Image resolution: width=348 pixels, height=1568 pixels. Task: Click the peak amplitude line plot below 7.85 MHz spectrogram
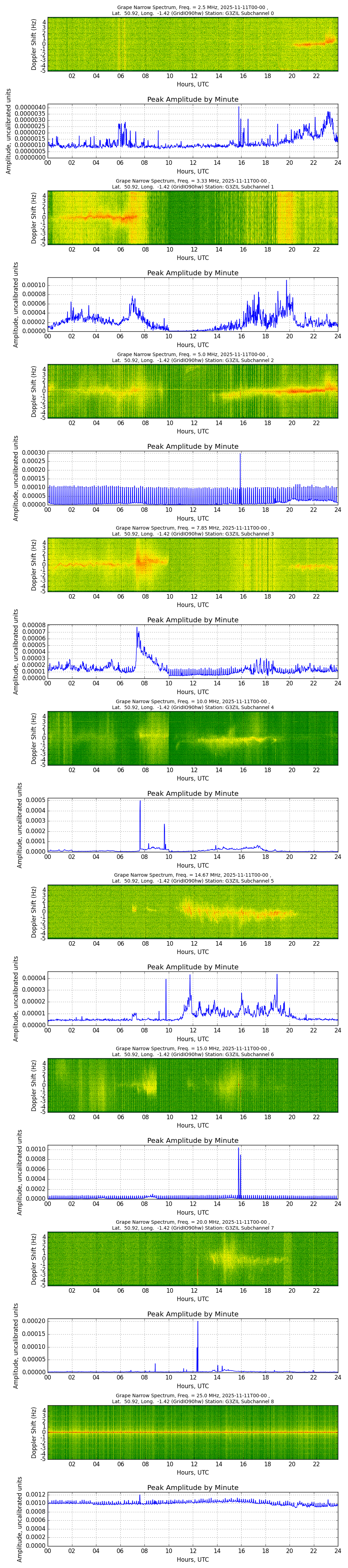tap(193, 651)
